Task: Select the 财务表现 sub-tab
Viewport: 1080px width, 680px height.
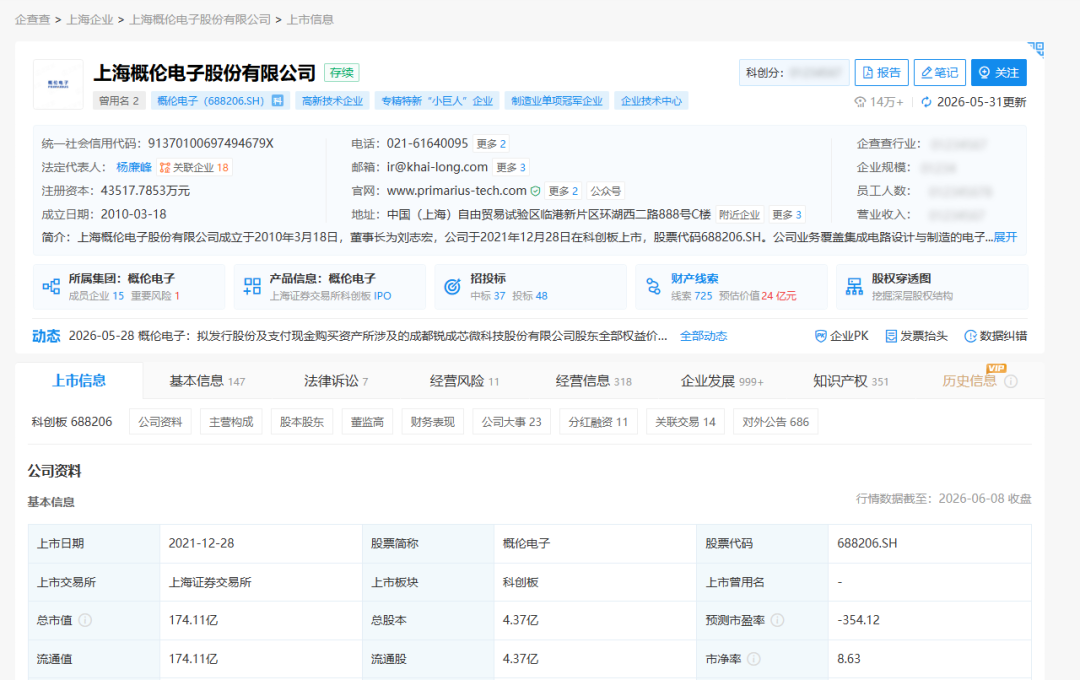Action: [x=433, y=422]
